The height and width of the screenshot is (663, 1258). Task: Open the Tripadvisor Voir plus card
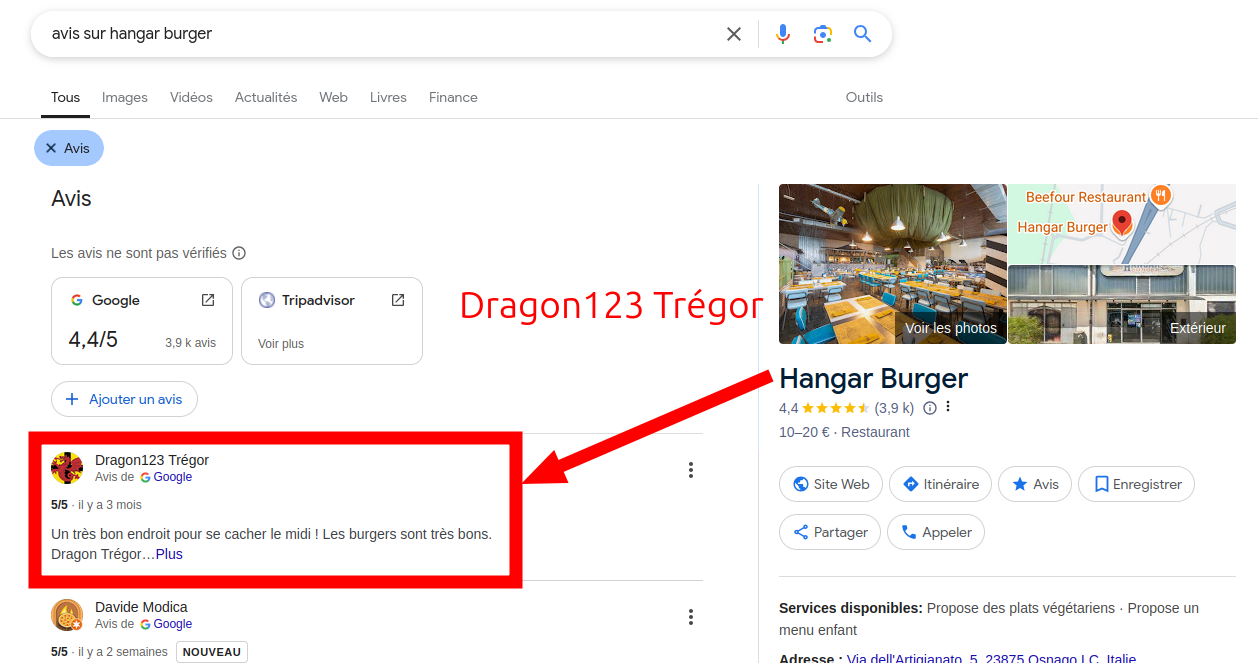(332, 321)
